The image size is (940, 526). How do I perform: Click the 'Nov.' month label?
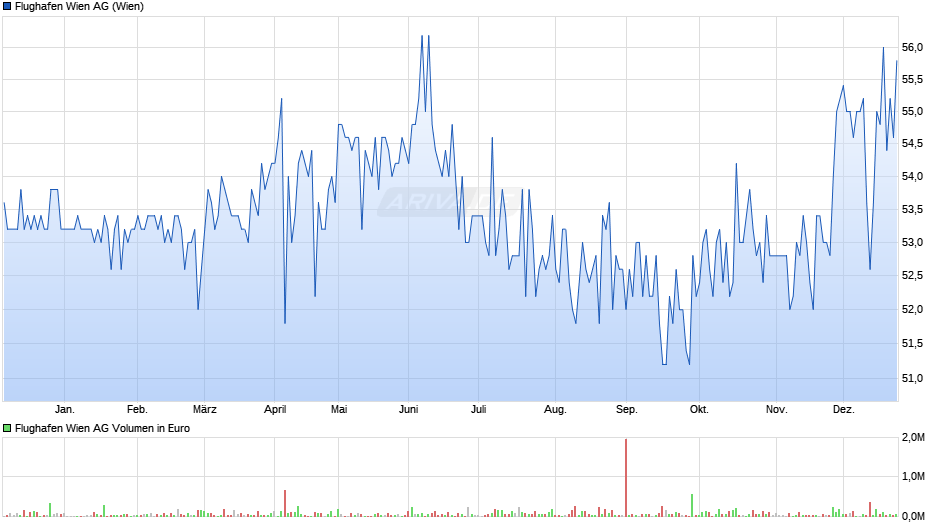click(776, 409)
